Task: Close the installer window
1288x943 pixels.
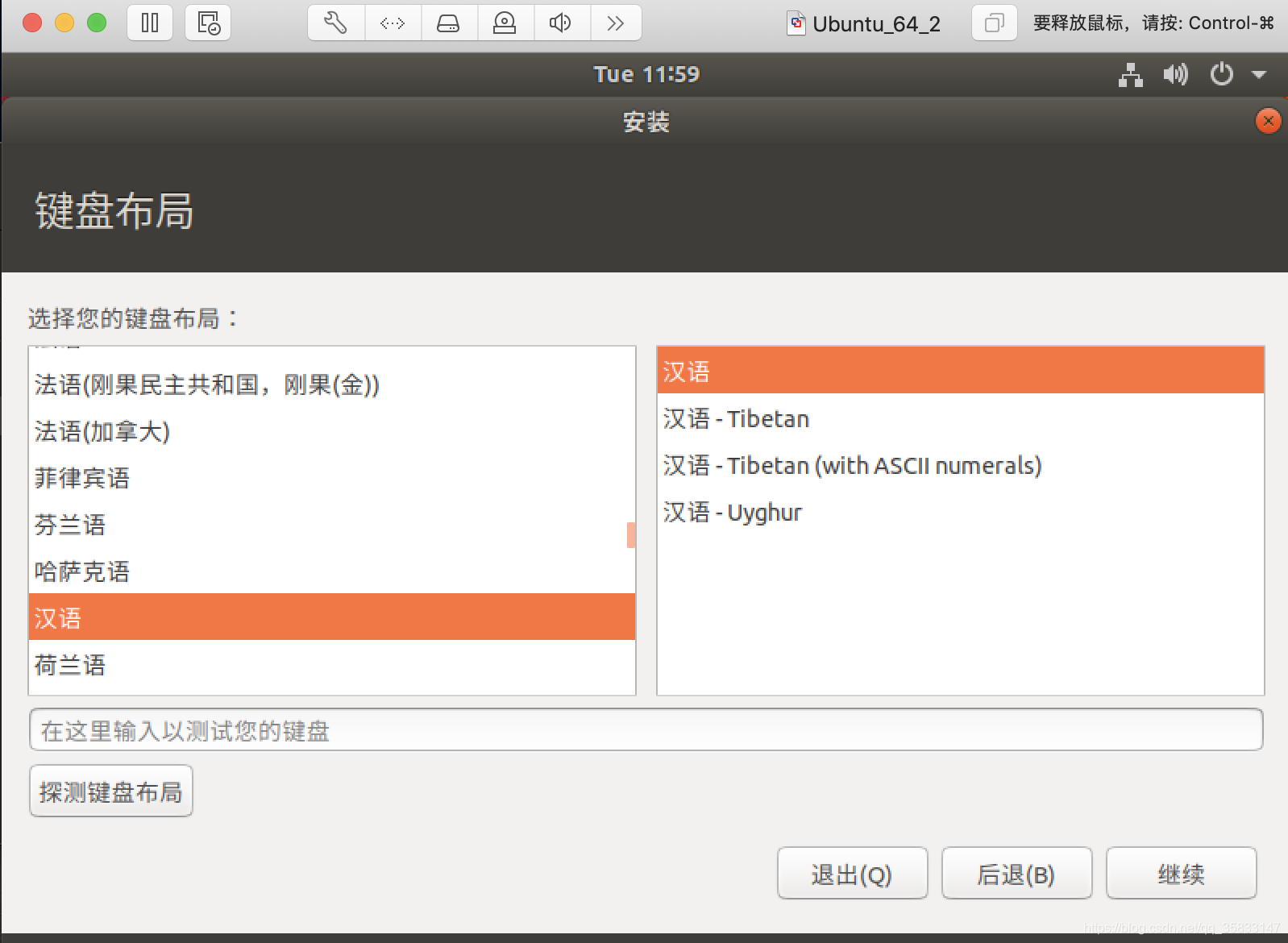Action: [1268, 121]
